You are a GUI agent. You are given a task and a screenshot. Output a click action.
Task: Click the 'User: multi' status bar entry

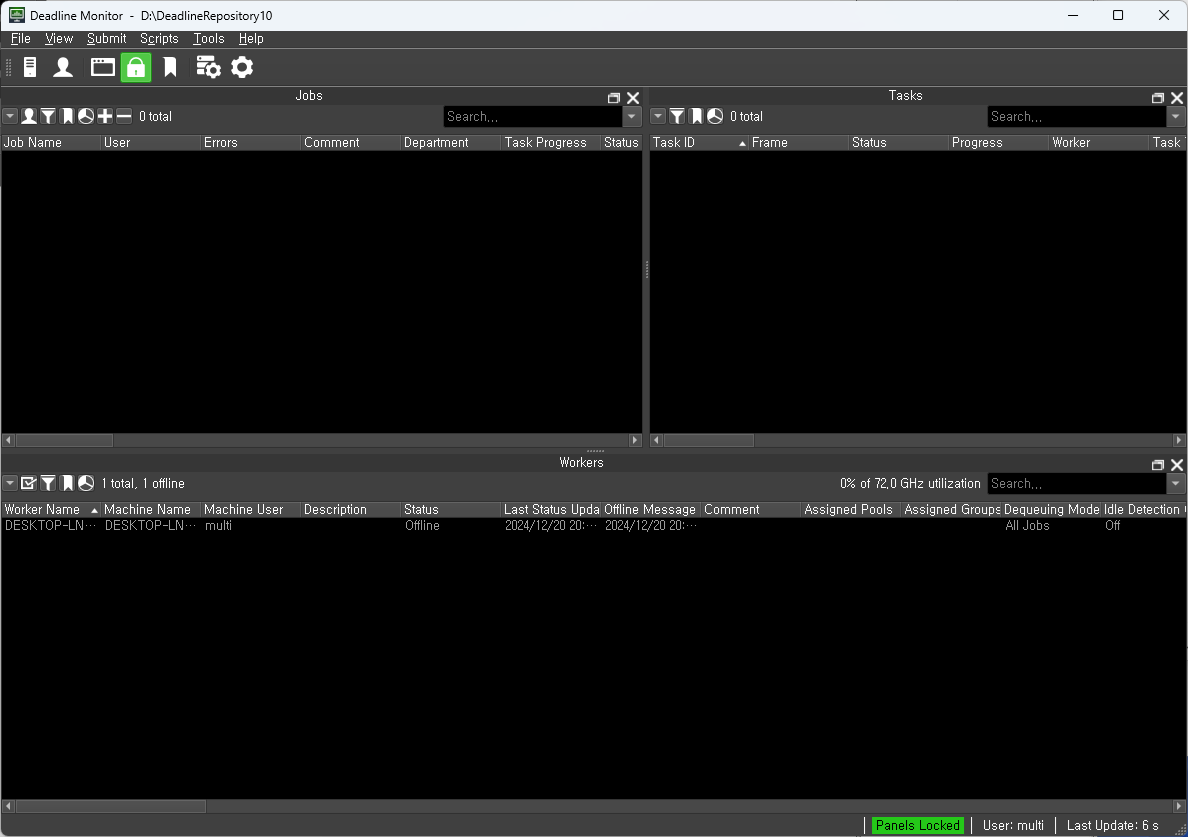pos(1013,826)
